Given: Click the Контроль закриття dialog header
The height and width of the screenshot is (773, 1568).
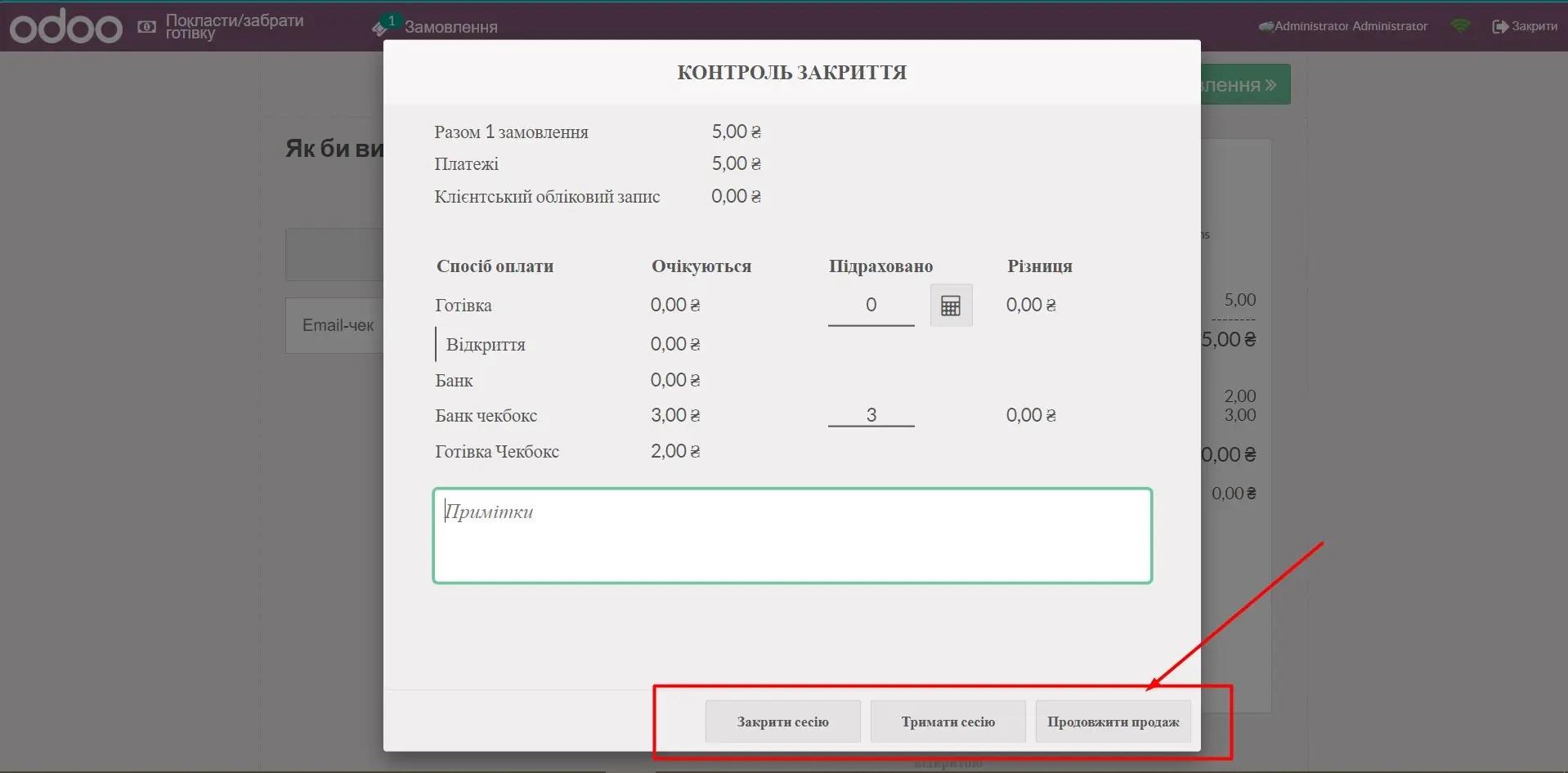Looking at the screenshot, I should click(791, 73).
